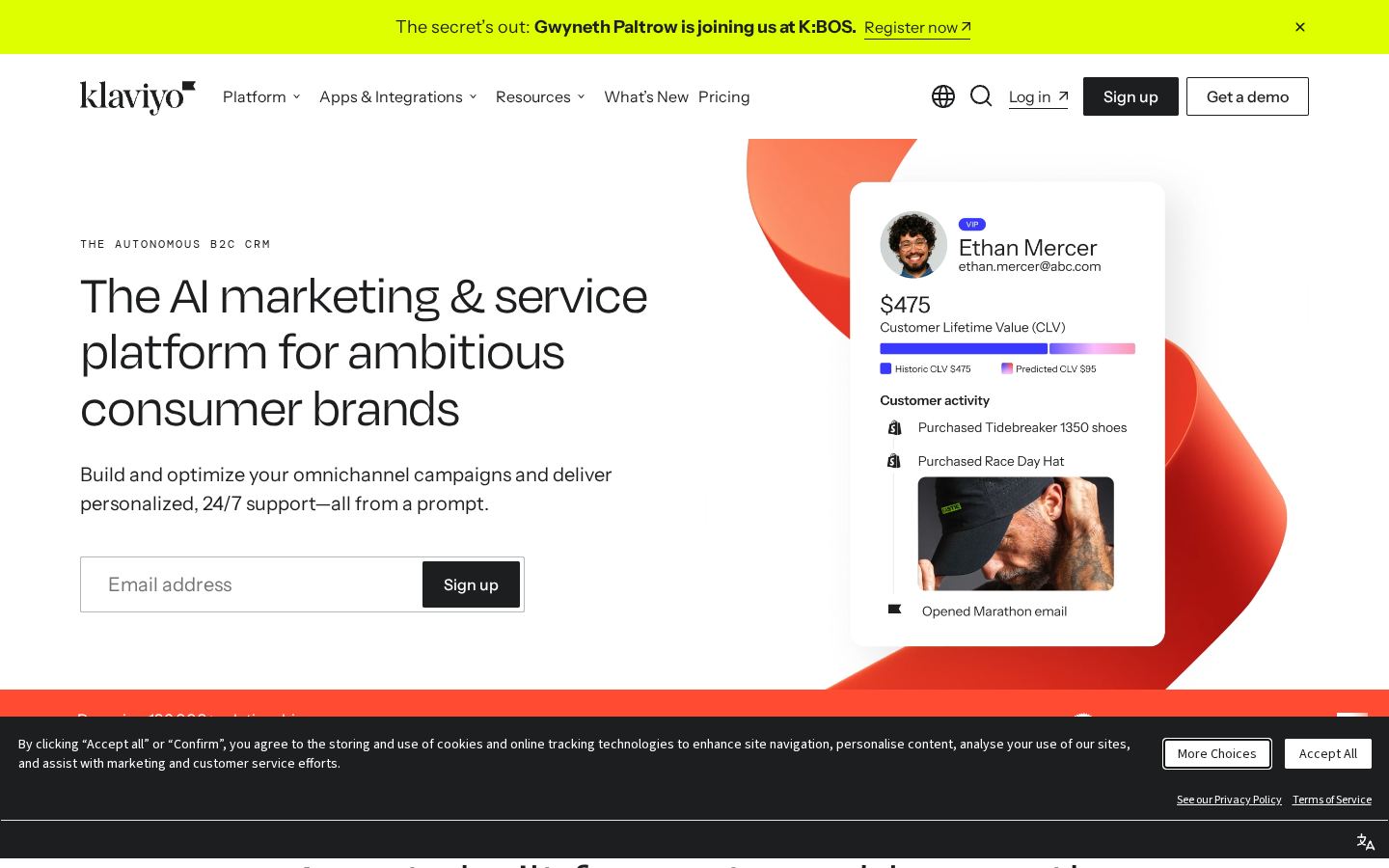Click the Predicted CLV pink bar
1389x868 pixels.
tap(1092, 348)
